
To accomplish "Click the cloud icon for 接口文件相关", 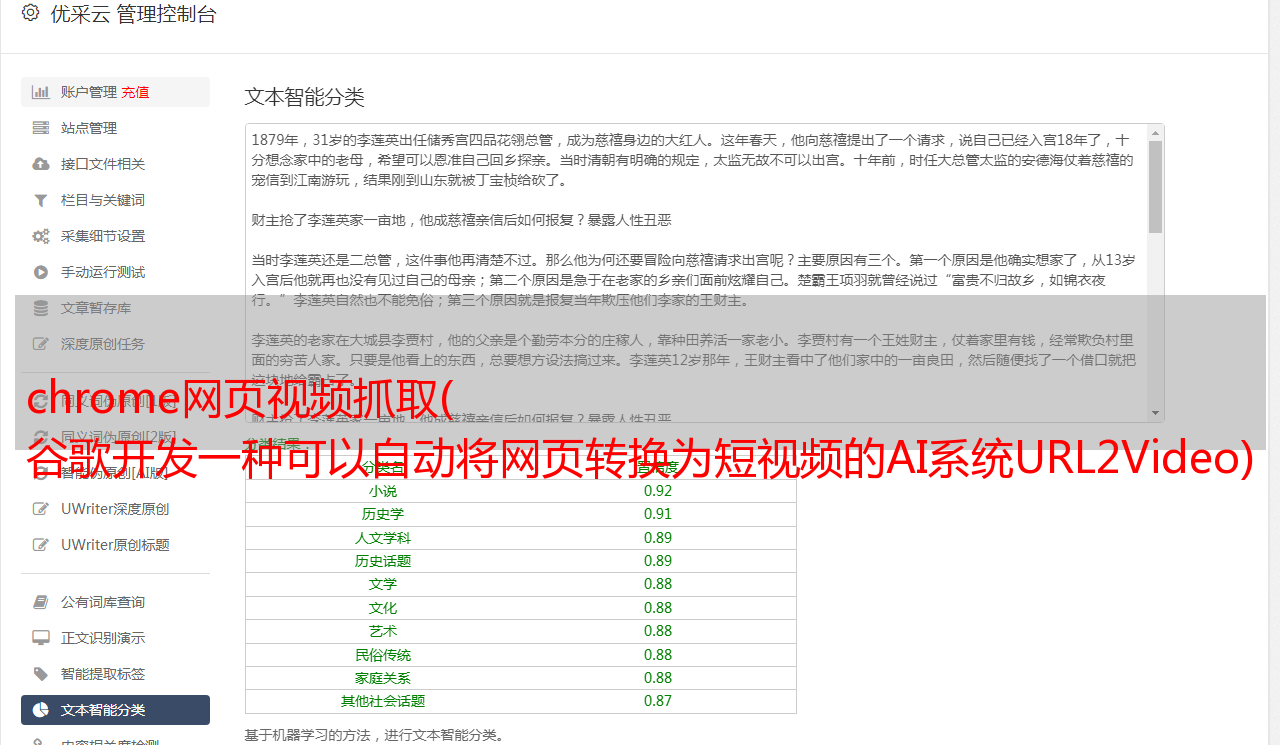I will [x=40, y=164].
